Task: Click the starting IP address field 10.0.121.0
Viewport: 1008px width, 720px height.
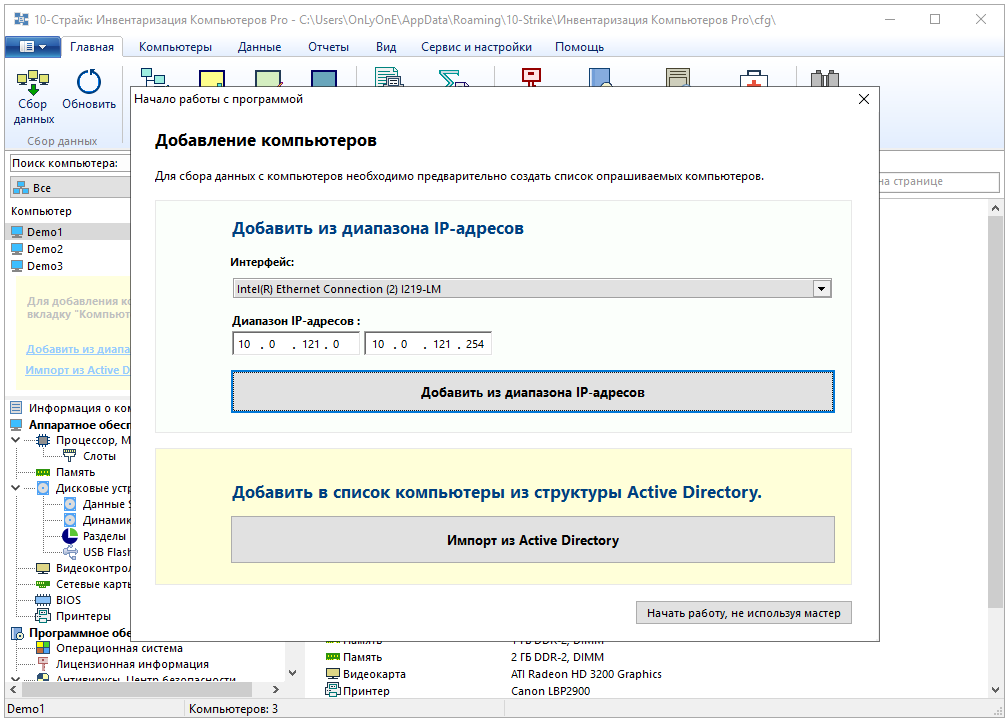Action: (296, 344)
